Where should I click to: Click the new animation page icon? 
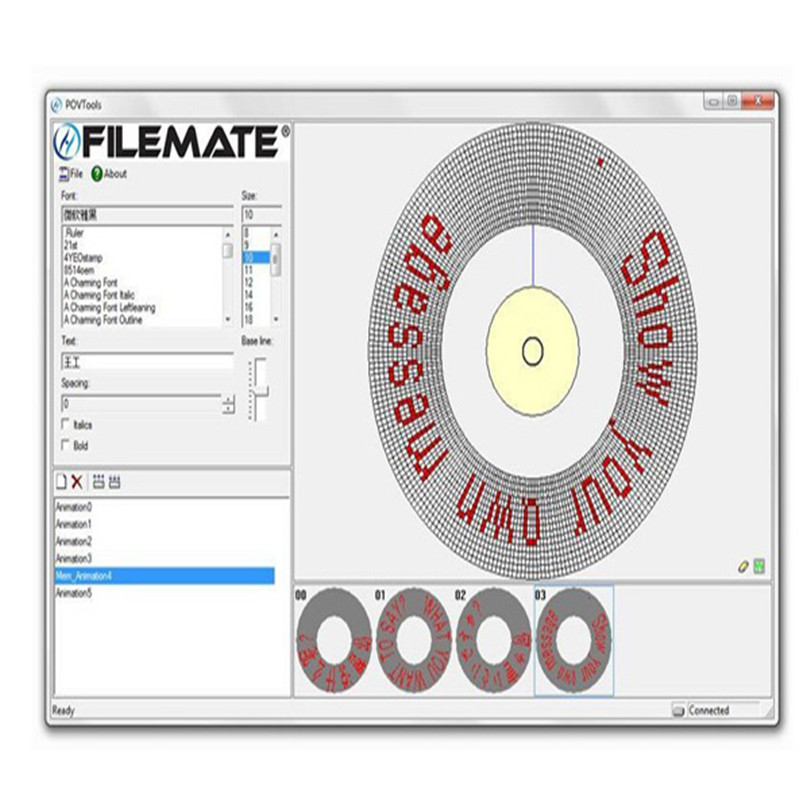coord(61,482)
